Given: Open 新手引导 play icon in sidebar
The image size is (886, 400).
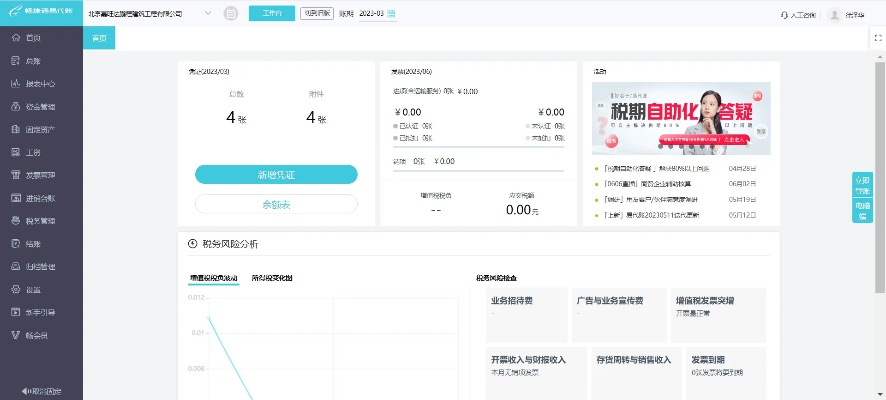Looking at the screenshot, I should coord(16,312).
